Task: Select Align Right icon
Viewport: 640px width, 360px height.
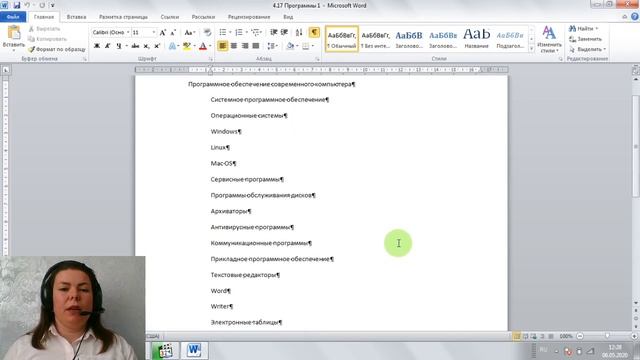Action: pos(244,46)
